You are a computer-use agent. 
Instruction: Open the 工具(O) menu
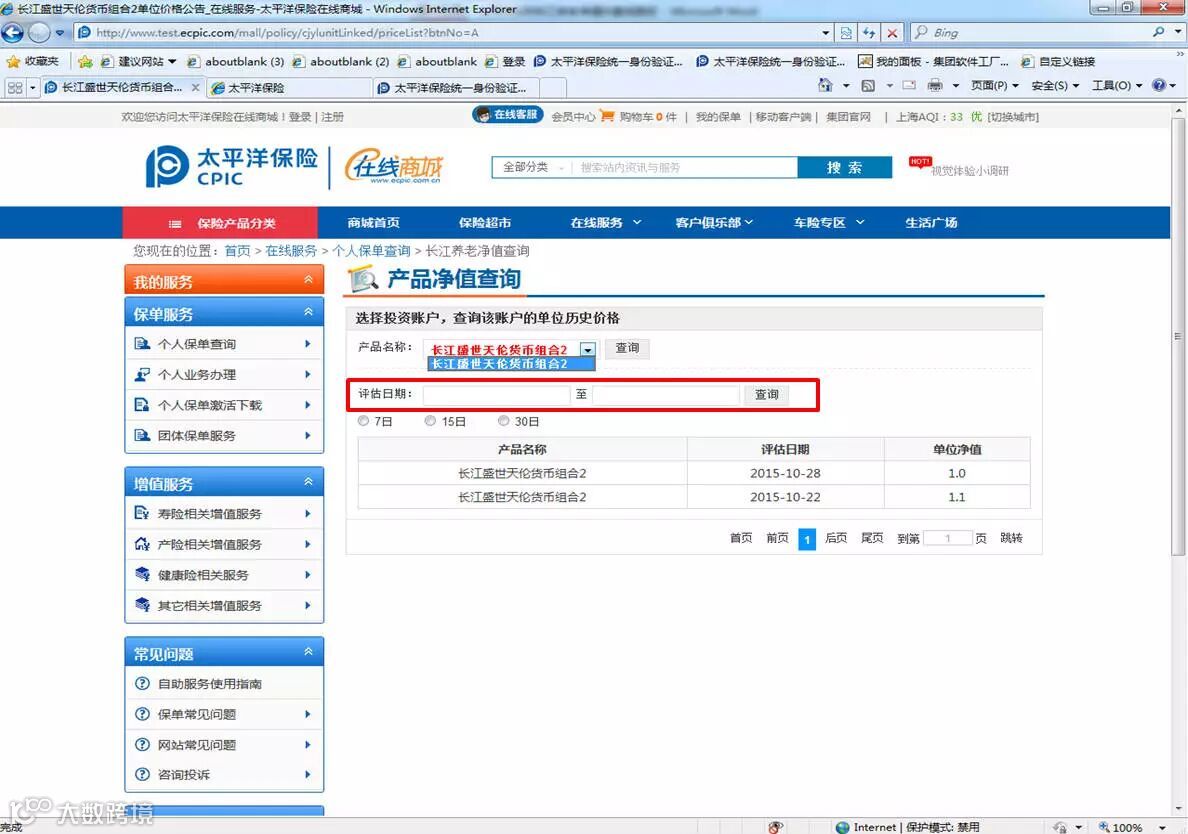[x=1117, y=86]
